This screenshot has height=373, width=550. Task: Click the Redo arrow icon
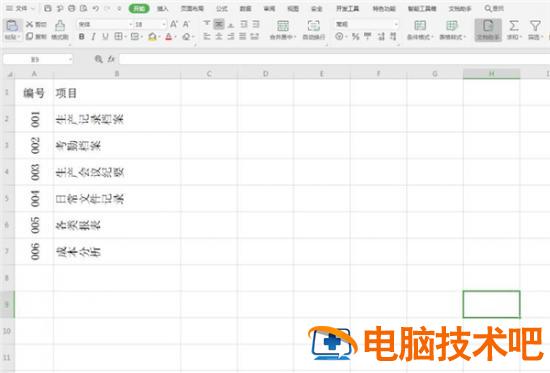pos(107,8)
